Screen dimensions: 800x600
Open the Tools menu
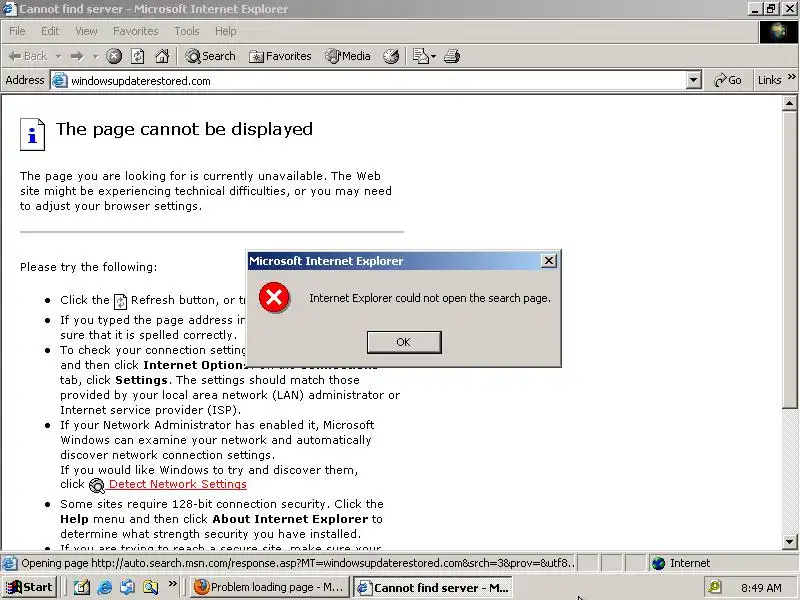pyautogui.click(x=187, y=31)
